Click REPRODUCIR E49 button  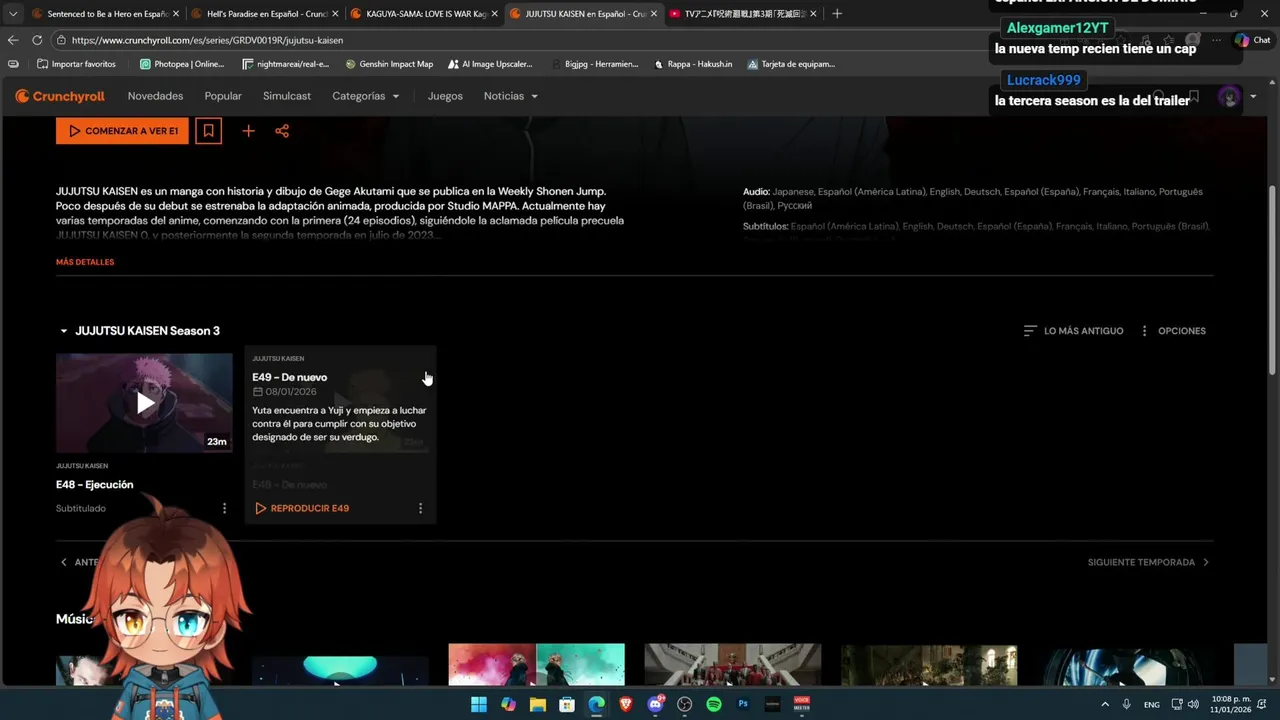click(x=302, y=508)
